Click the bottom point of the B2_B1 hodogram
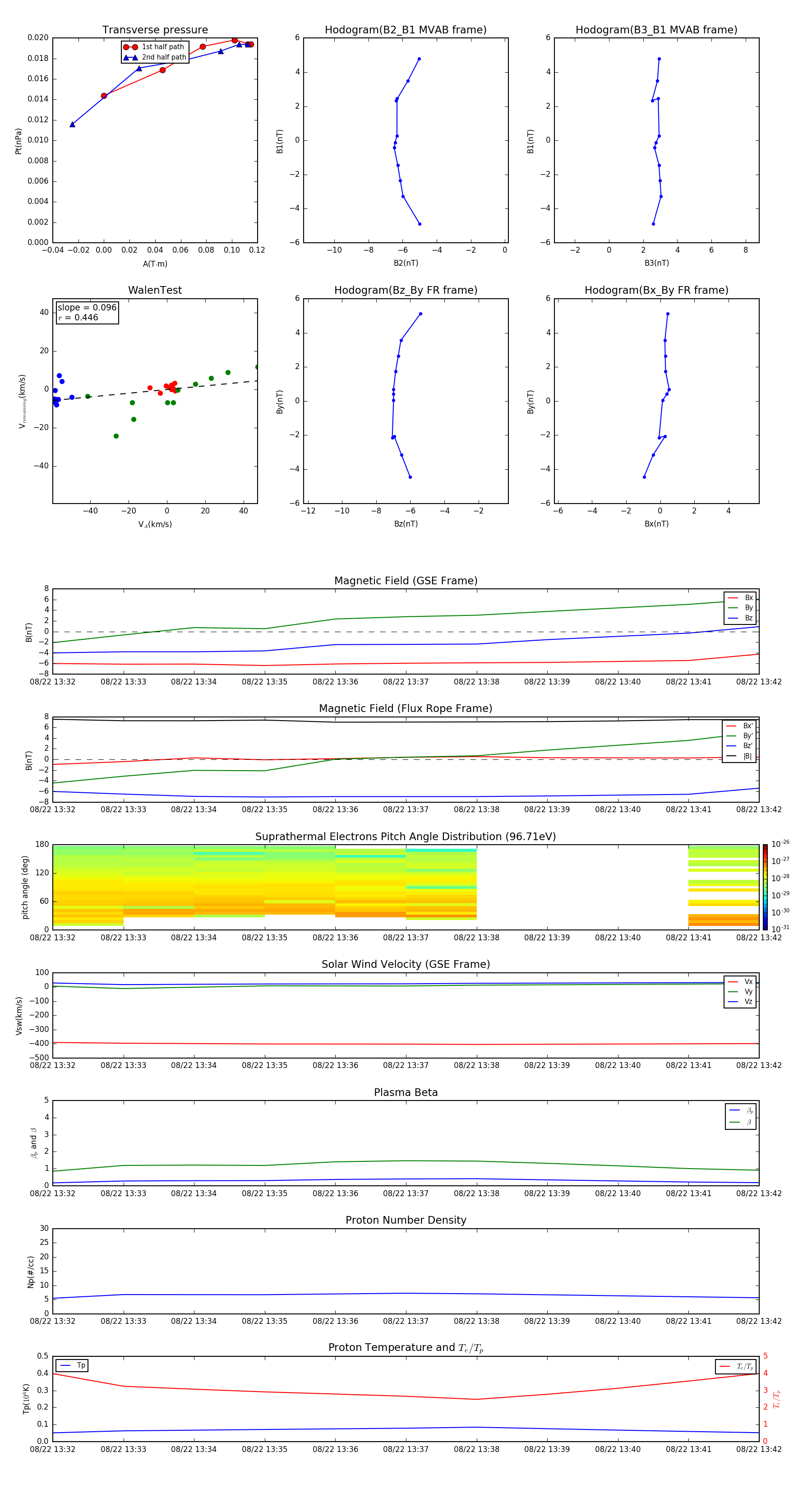812x1489 pixels. click(420, 224)
